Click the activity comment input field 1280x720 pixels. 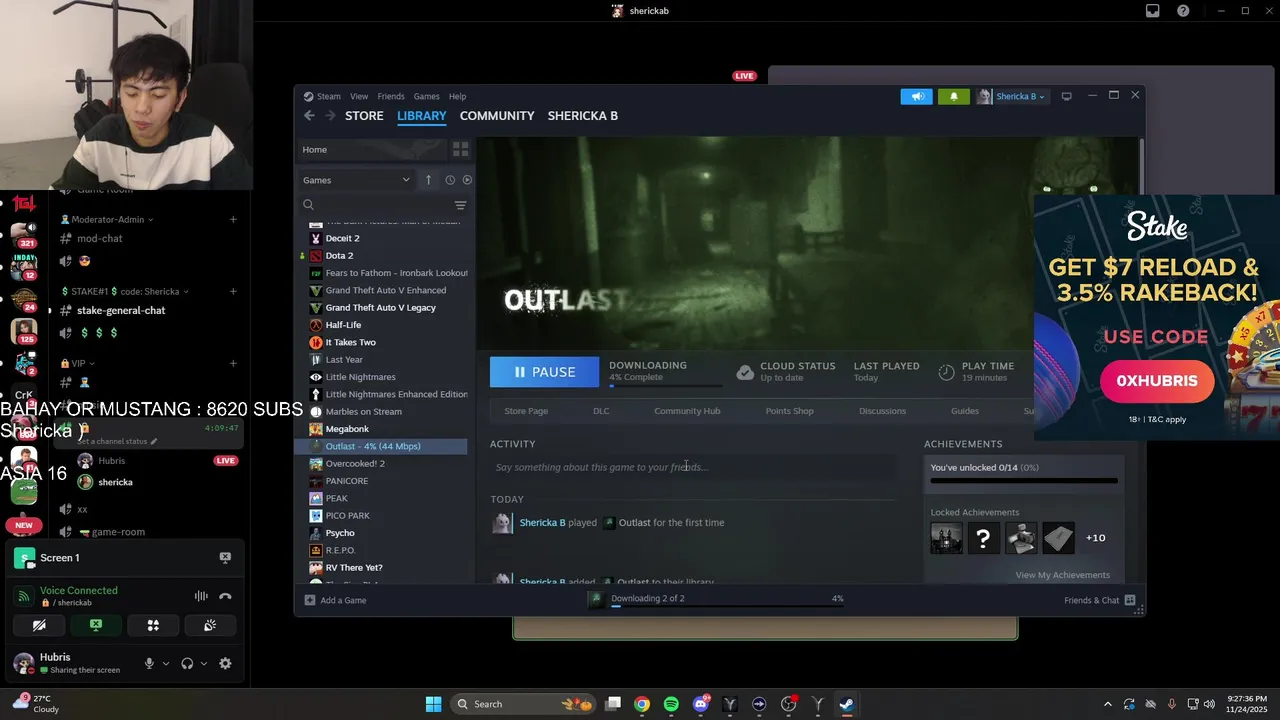[x=690, y=467]
